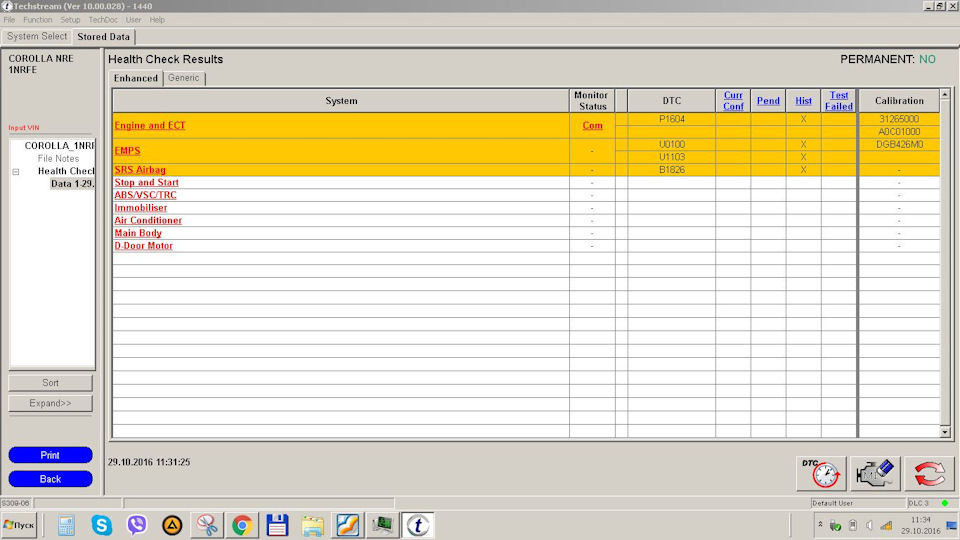
Task: Open the DTC freeze frame clock icon
Action: pos(821,473)
